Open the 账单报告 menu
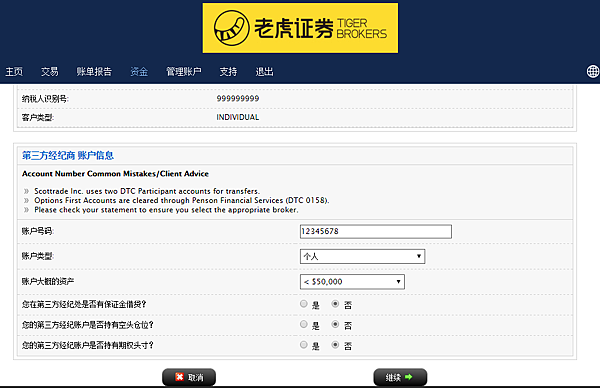 click(x=94, y=72)
